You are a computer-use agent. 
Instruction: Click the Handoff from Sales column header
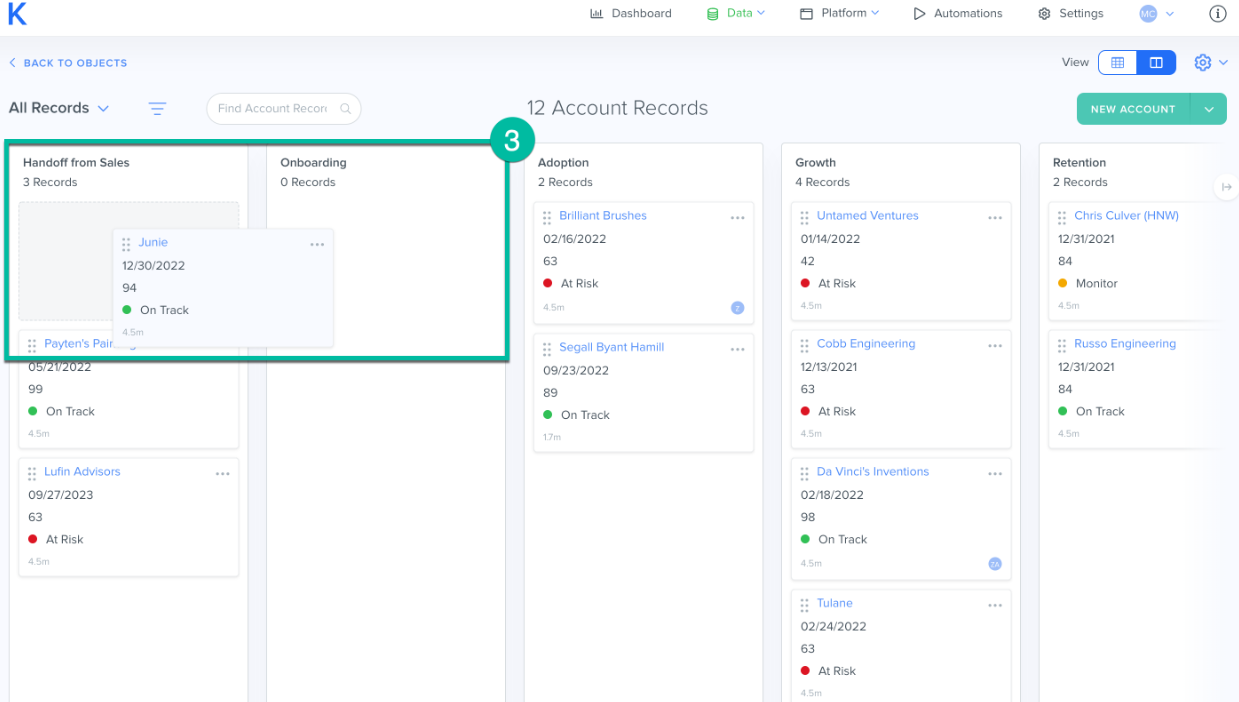[x=76, y=162]
